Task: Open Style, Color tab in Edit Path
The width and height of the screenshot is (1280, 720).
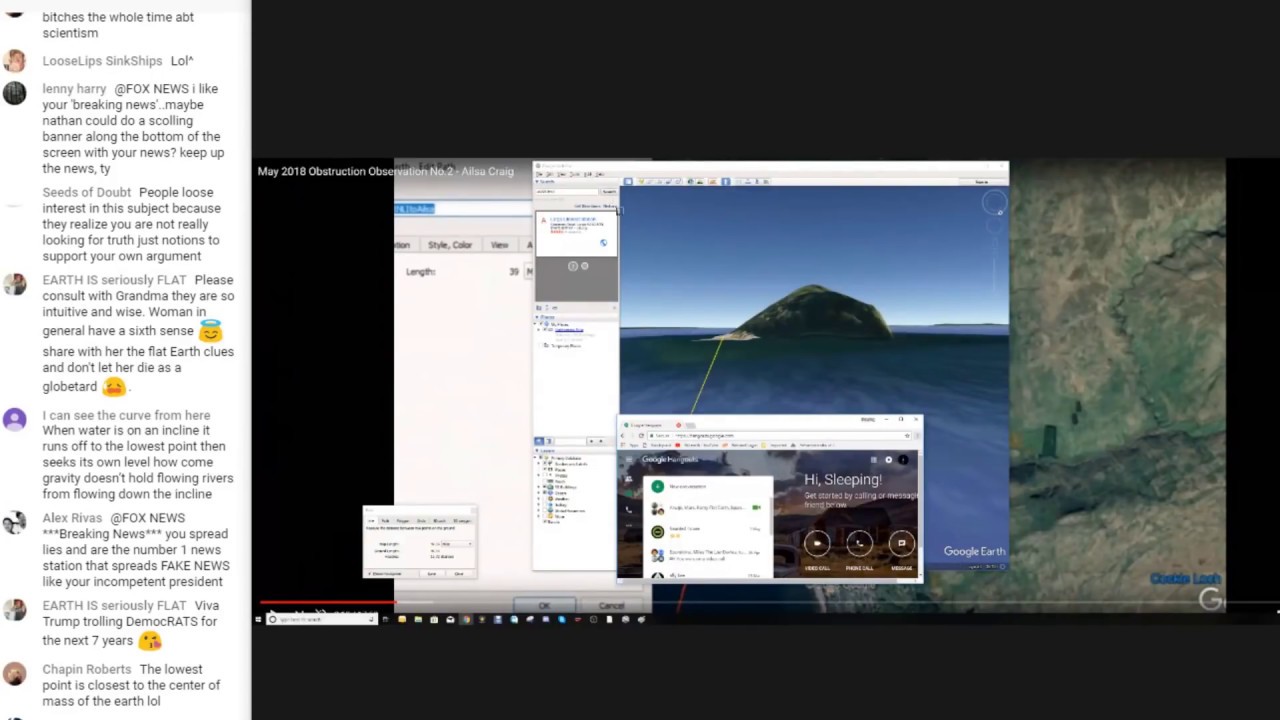Action: [450, 245]
